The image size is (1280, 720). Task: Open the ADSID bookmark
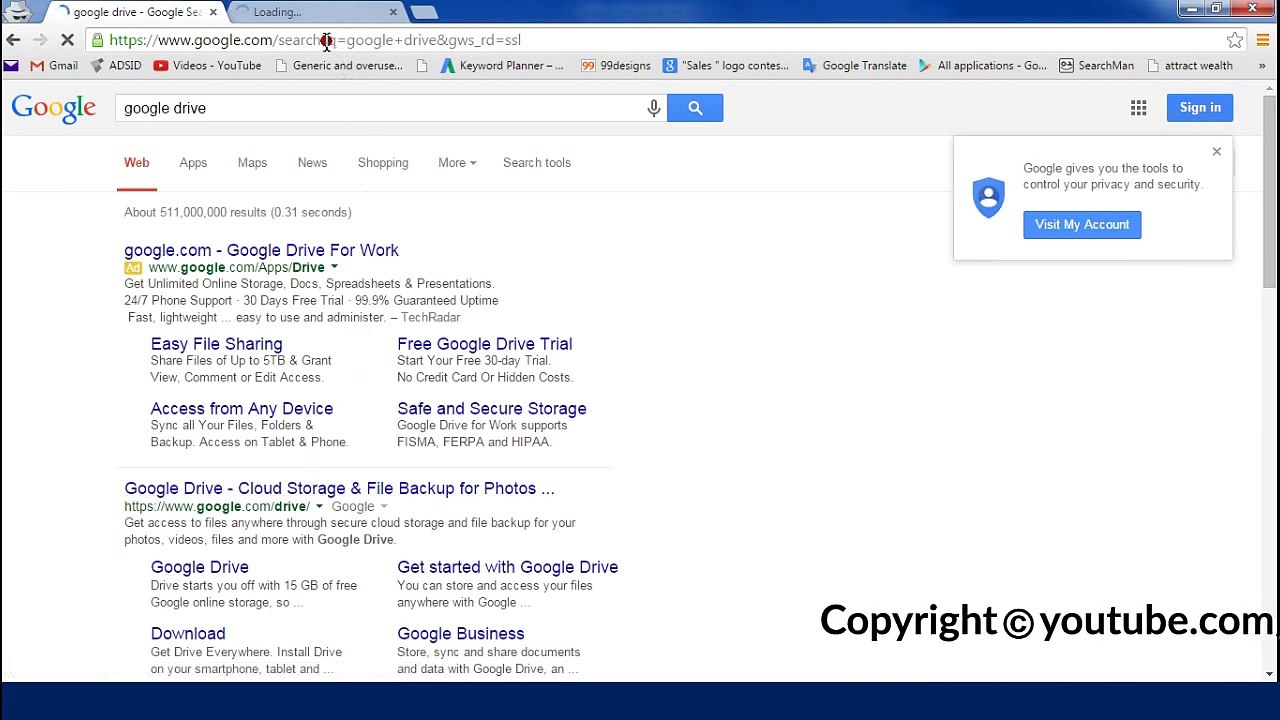point(116,66)
